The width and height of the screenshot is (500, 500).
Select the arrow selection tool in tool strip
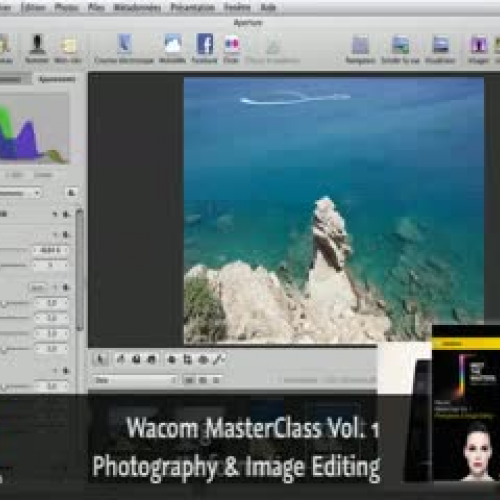101,360
